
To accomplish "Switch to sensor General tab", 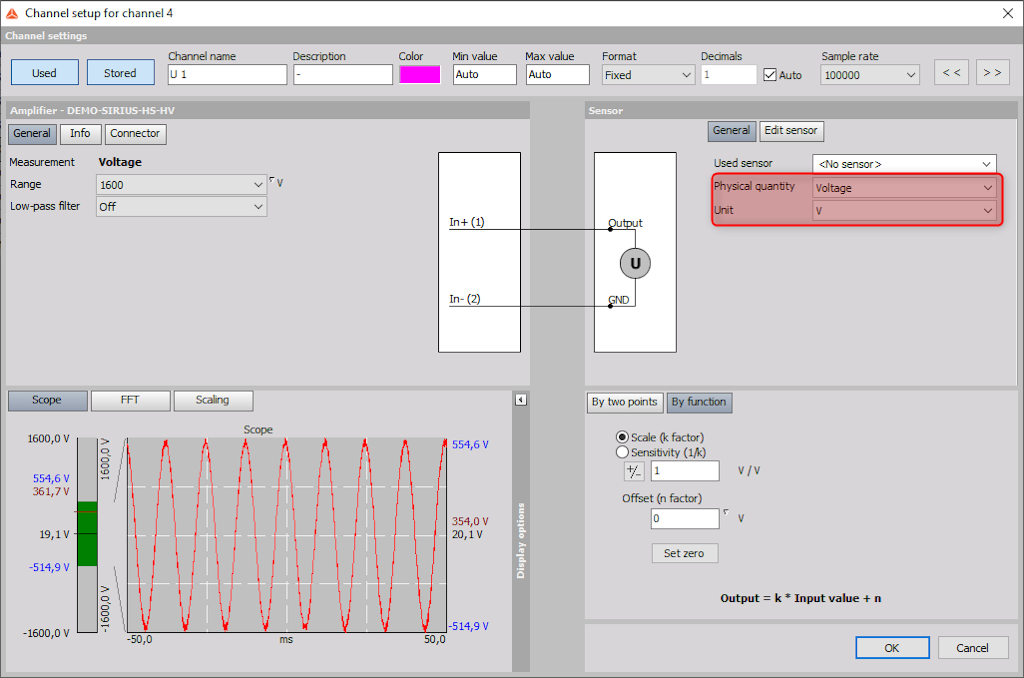I will coord(731,131).
